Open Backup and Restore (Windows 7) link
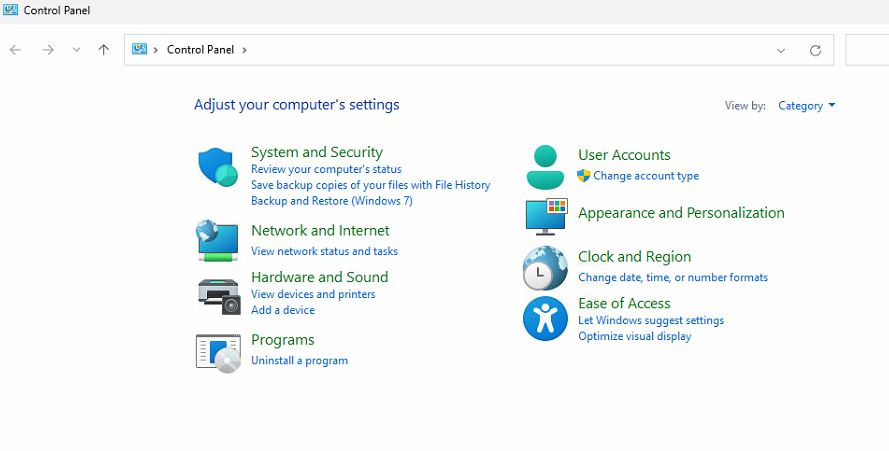Image resolution: width=889 pixels, height=451 pixels. coord(332,201)
